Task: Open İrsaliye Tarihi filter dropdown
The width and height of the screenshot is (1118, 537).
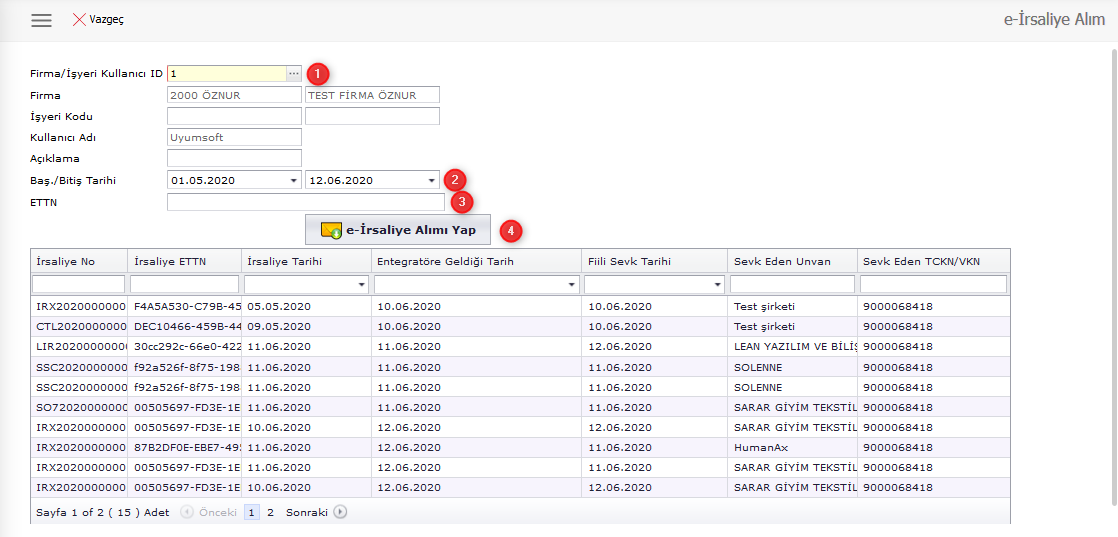Action: [360, 285]
